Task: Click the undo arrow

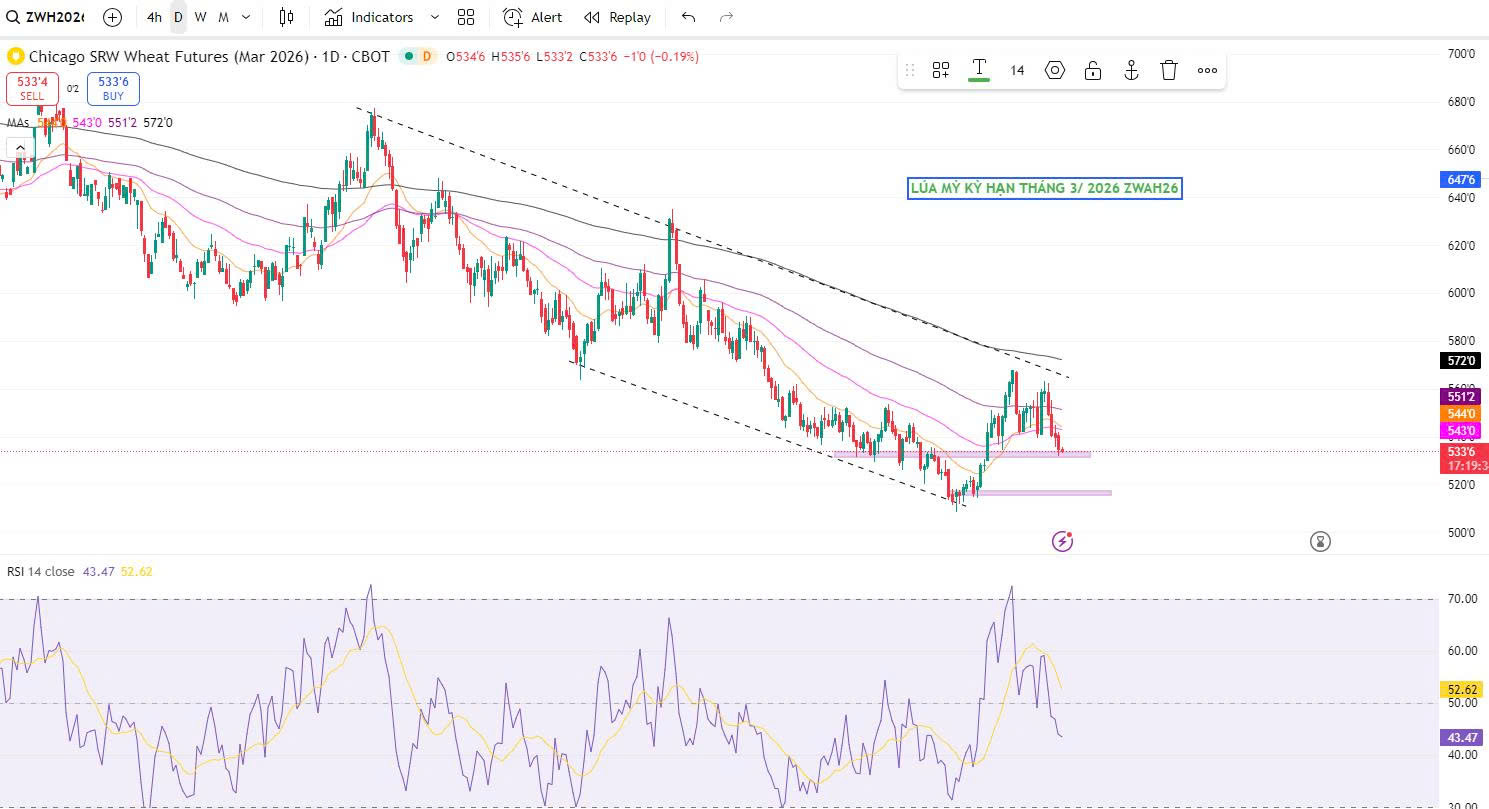Action: pos(688,17)
